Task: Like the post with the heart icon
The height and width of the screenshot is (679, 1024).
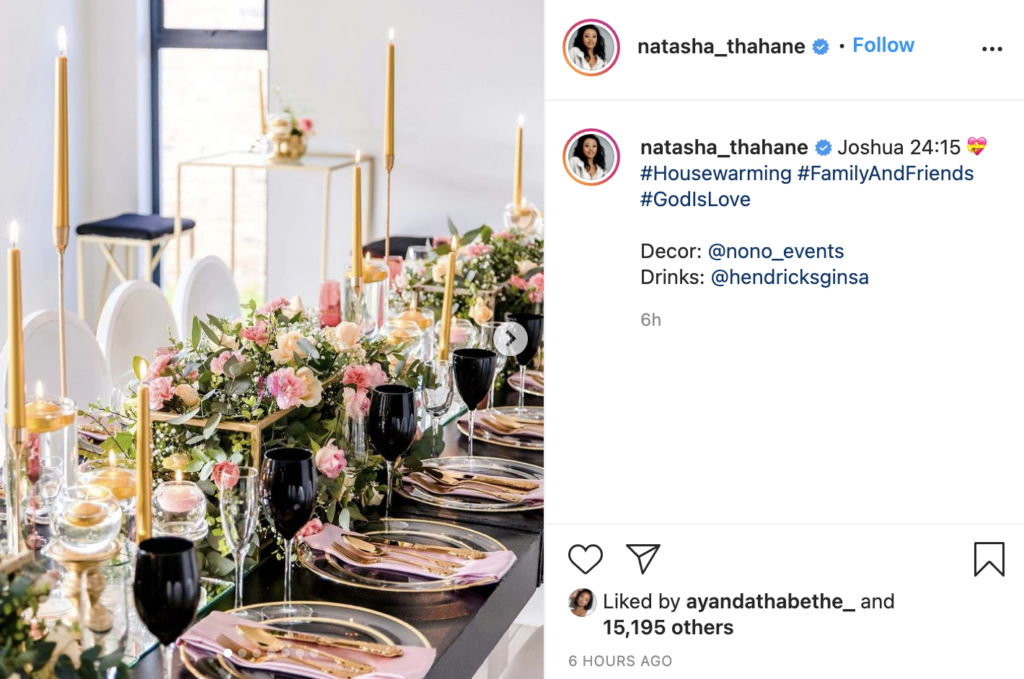Action: [x=585, y=559]
